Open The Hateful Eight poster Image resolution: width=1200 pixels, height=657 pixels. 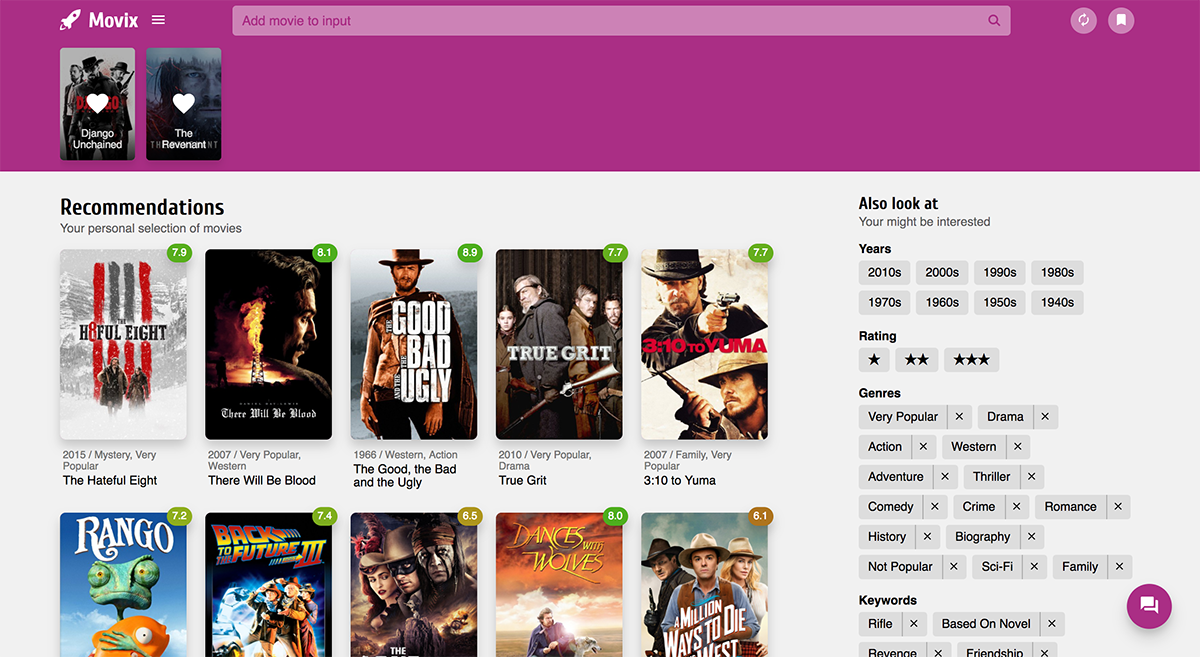tap(124, 344)
